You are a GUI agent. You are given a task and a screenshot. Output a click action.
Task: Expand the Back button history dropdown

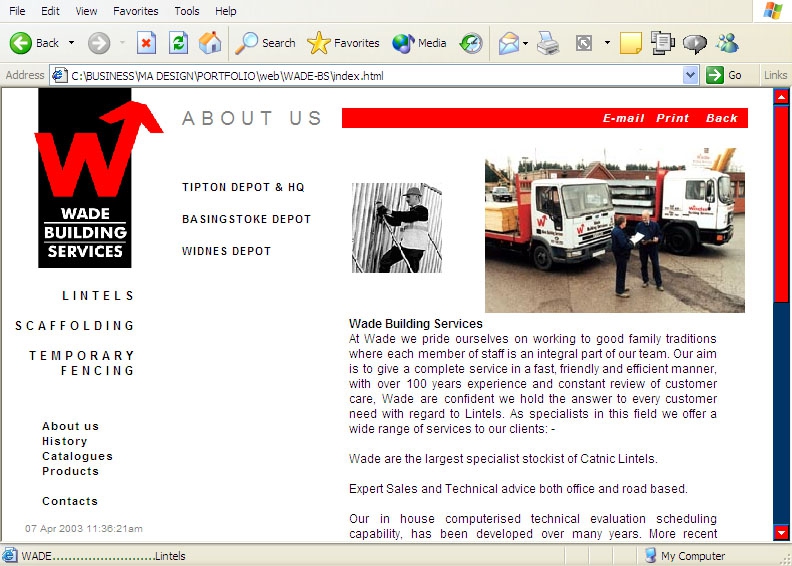pyautogui.click(x=71, y=43)
